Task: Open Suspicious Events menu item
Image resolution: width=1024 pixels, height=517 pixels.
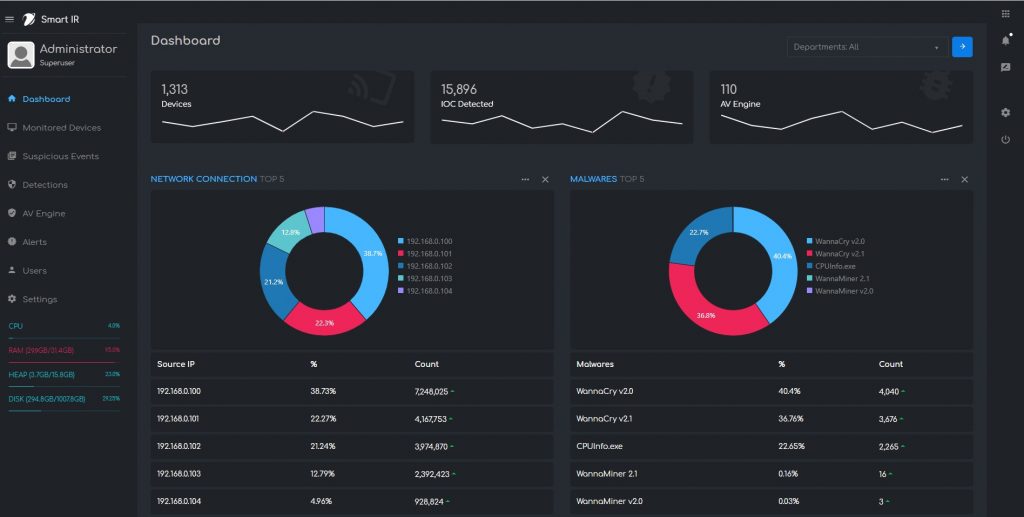Action: pos(60,156)
